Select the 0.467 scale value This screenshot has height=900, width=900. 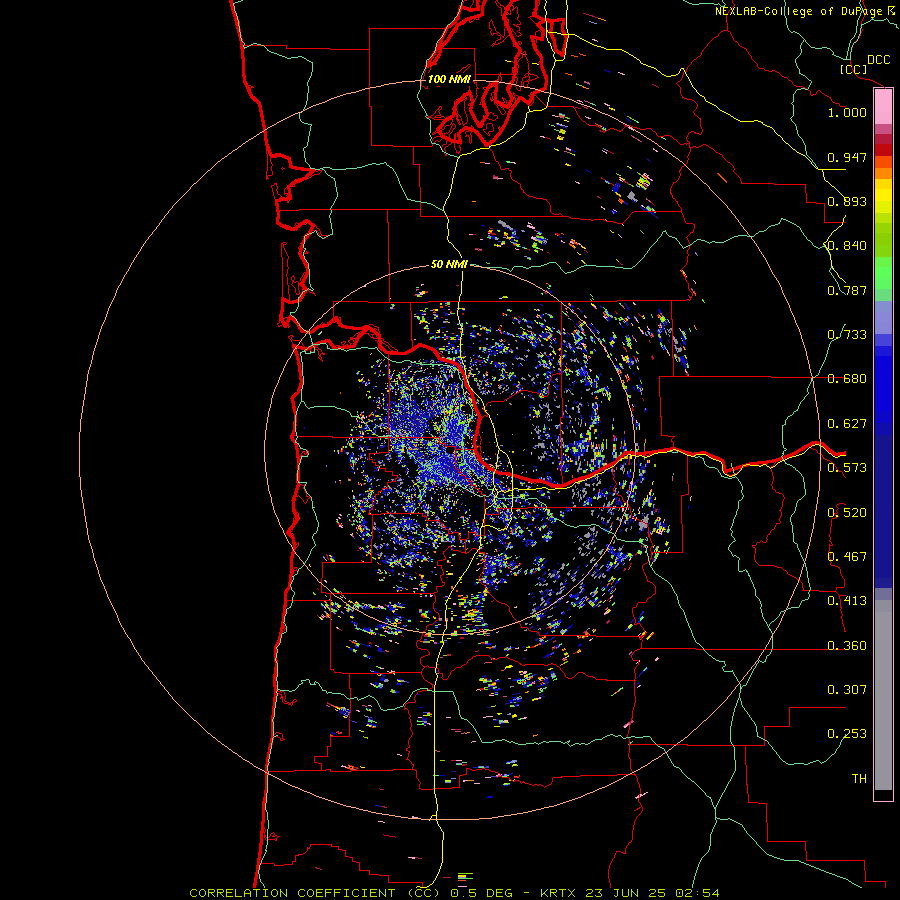point(847,557)
